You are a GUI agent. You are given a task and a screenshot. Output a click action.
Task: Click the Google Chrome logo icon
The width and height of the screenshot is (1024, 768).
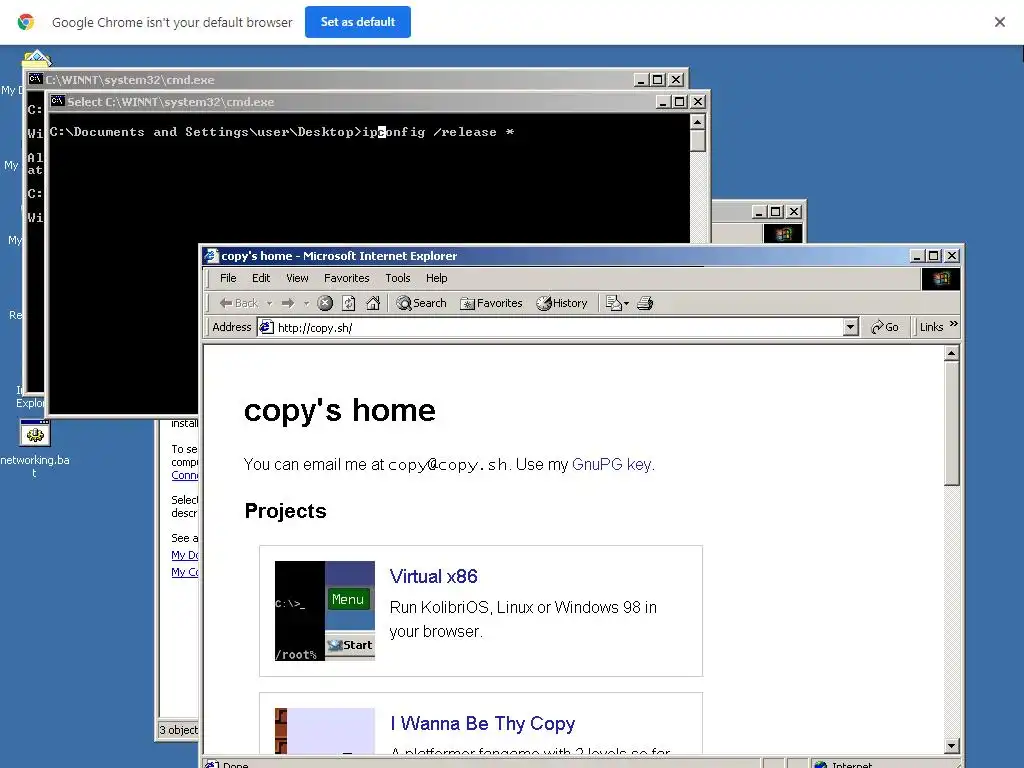26,22
